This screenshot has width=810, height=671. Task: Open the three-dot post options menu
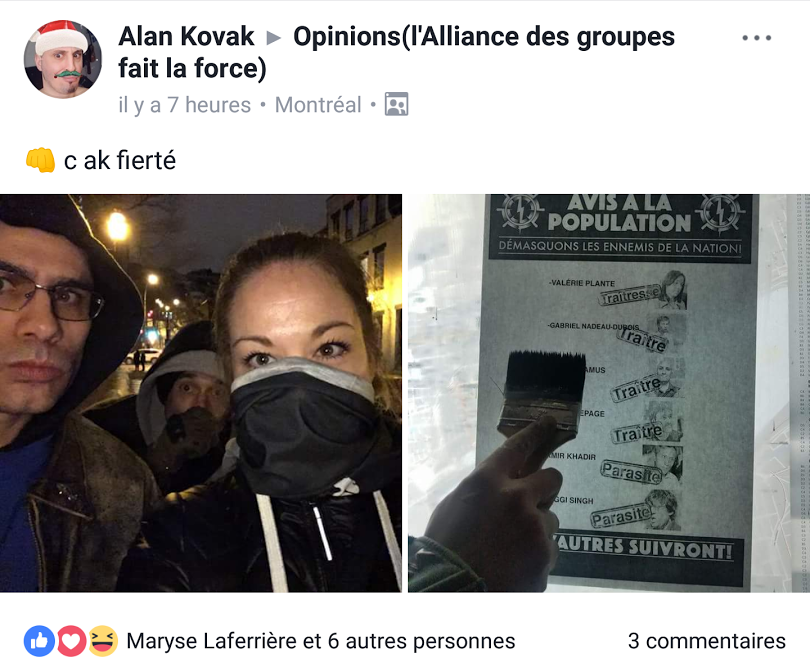click(757, 38)
